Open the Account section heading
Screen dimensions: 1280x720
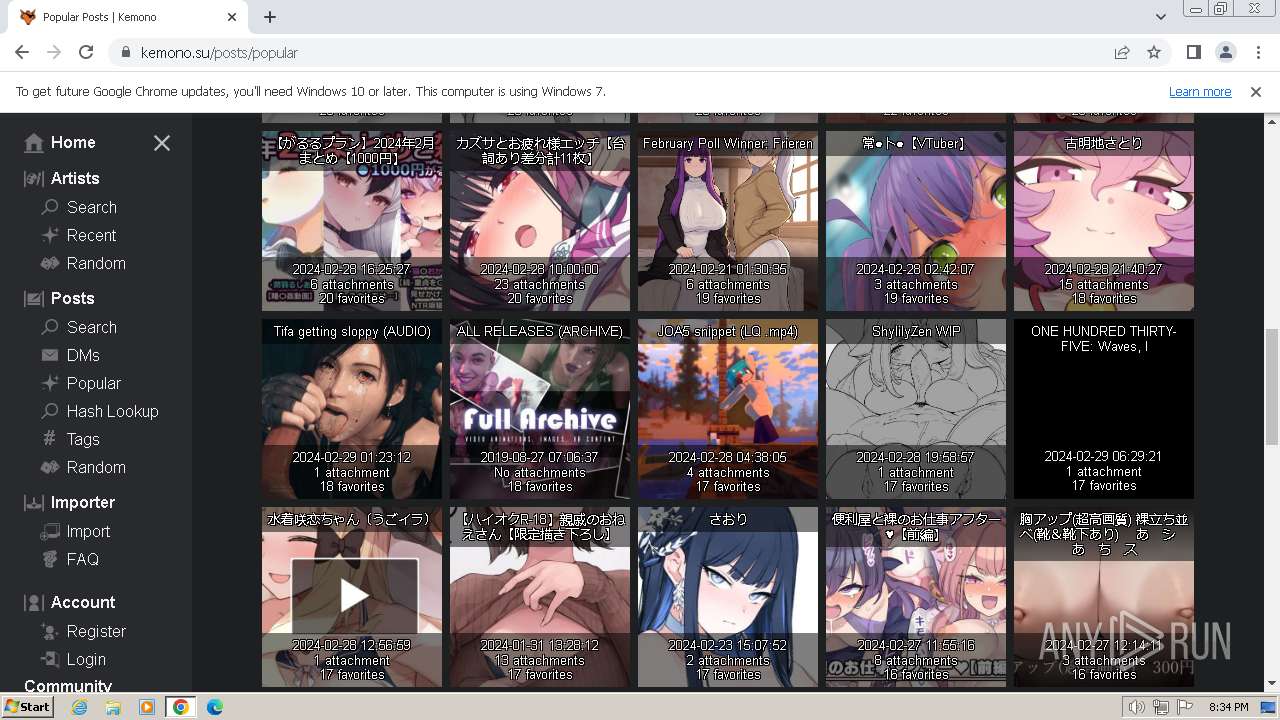tap(70, 602)
